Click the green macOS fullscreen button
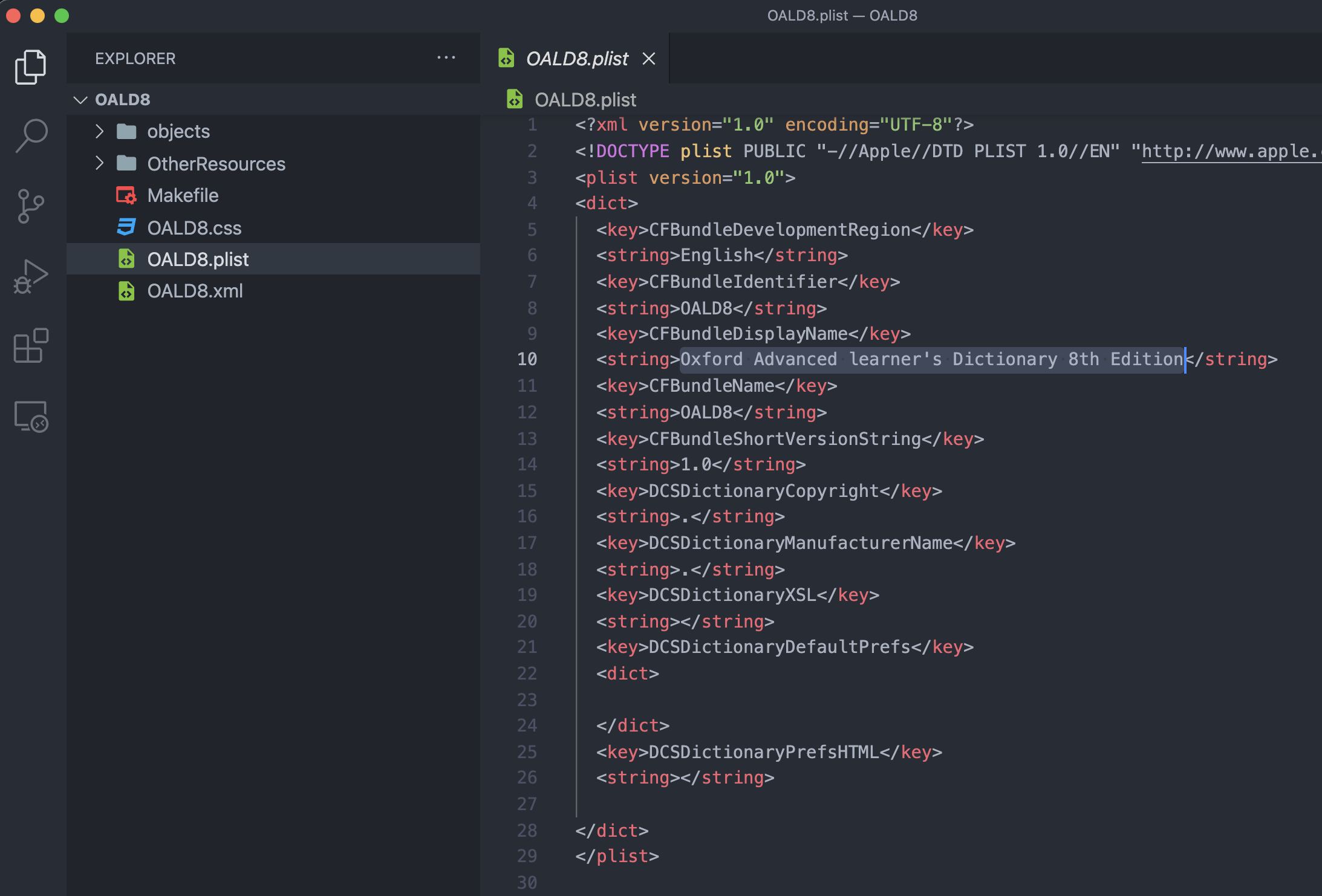Viewport: 1322px width, 896px height. (62, 16)
